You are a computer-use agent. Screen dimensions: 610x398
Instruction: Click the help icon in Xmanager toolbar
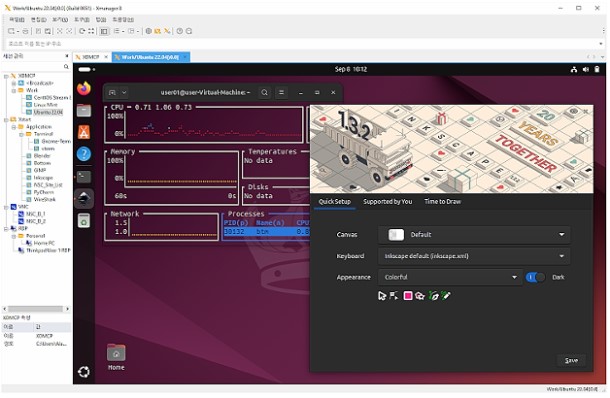179,31
